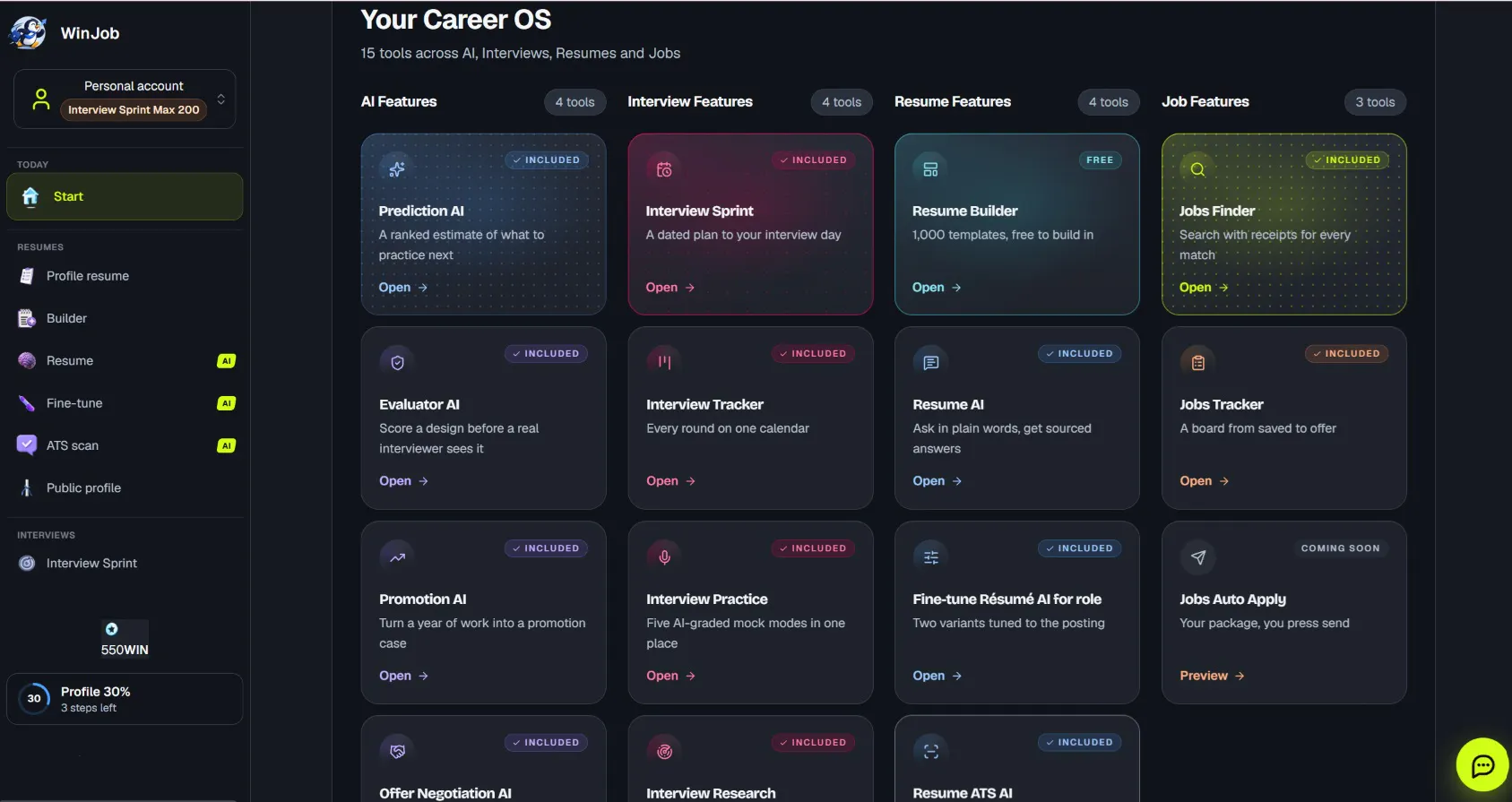Click Open on the Interview Tracker card

[x=670, y=480]
